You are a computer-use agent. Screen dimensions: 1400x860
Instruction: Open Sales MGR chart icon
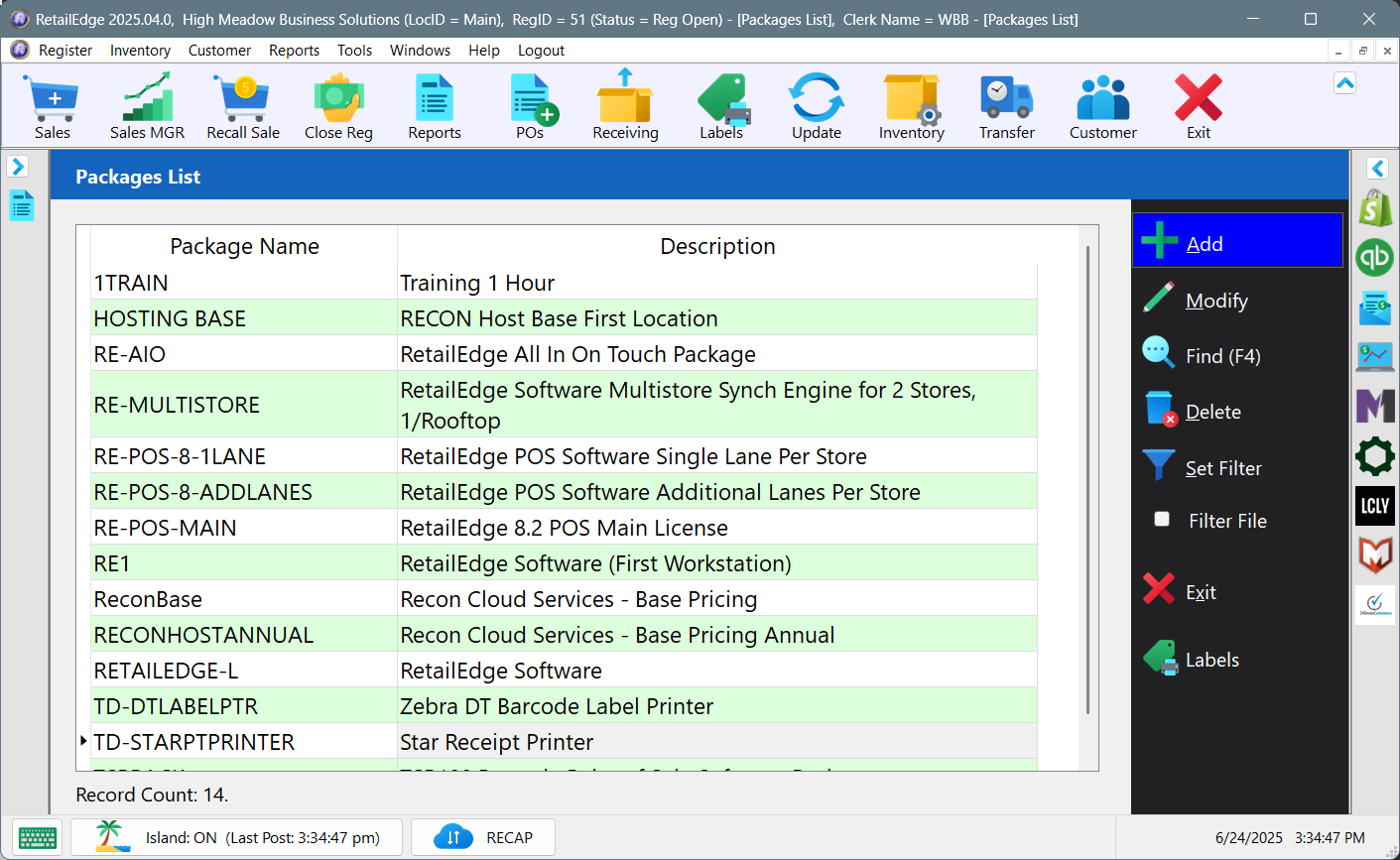pos(147,106)
